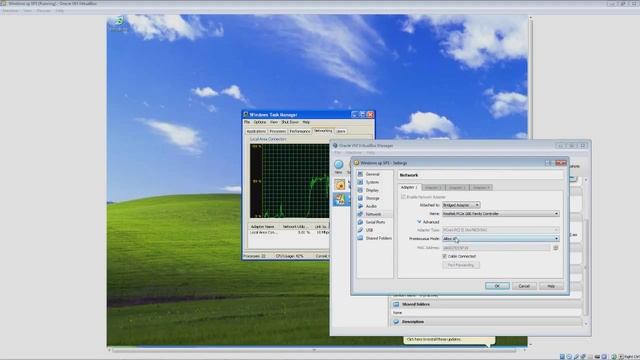The width and height of the screenshot is (640, 360).
Task: Click settings dialog help question icon
Action: pyautogui.click(x=549, y=163)
